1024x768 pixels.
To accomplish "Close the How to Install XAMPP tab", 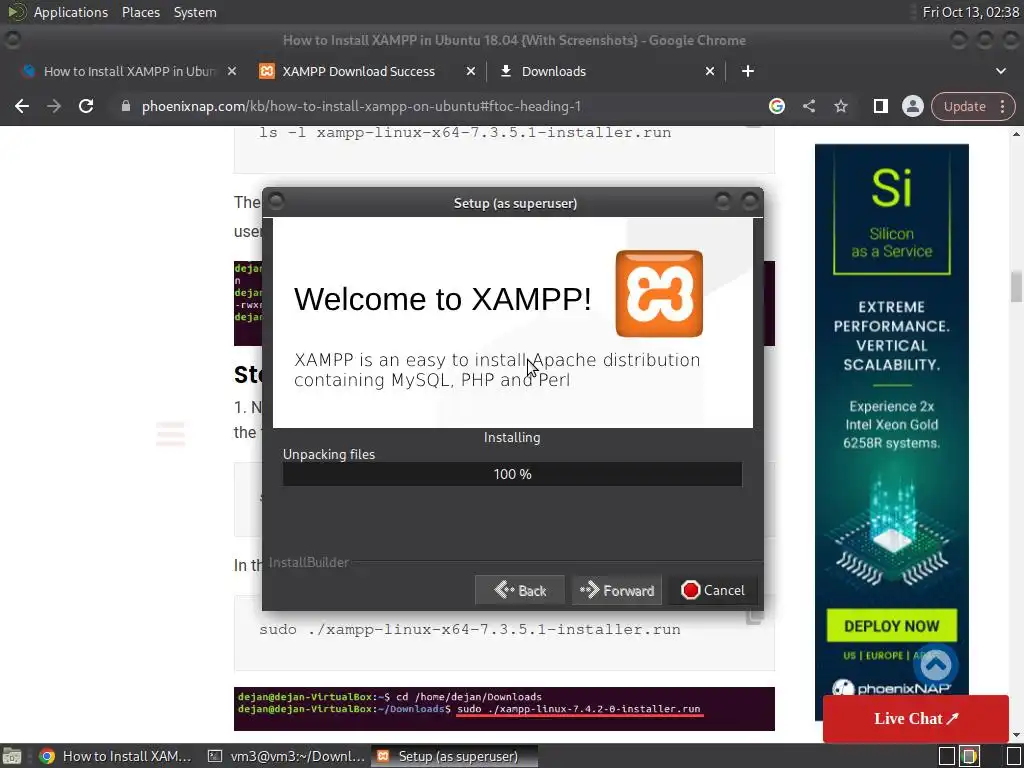I will click(x=232, y=71).
